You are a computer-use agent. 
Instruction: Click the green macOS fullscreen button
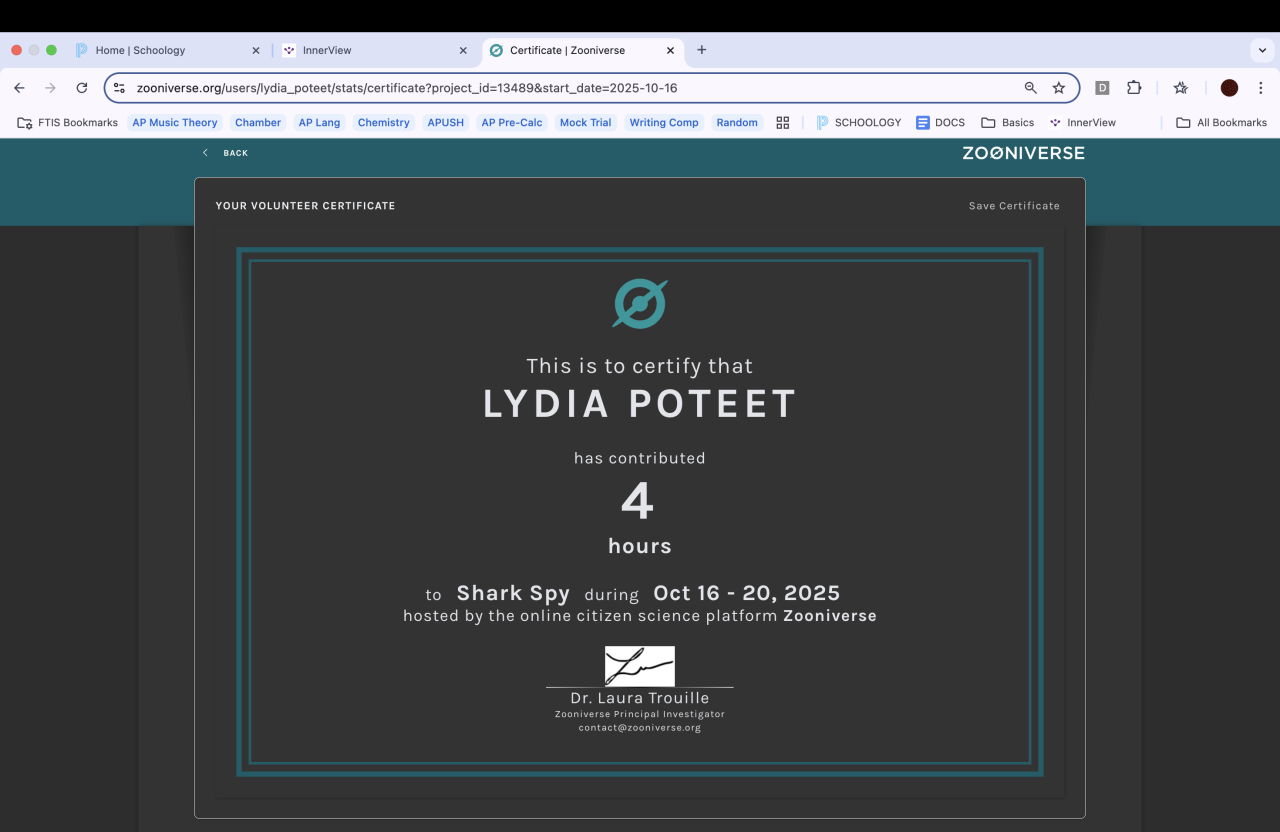[52, 50]
